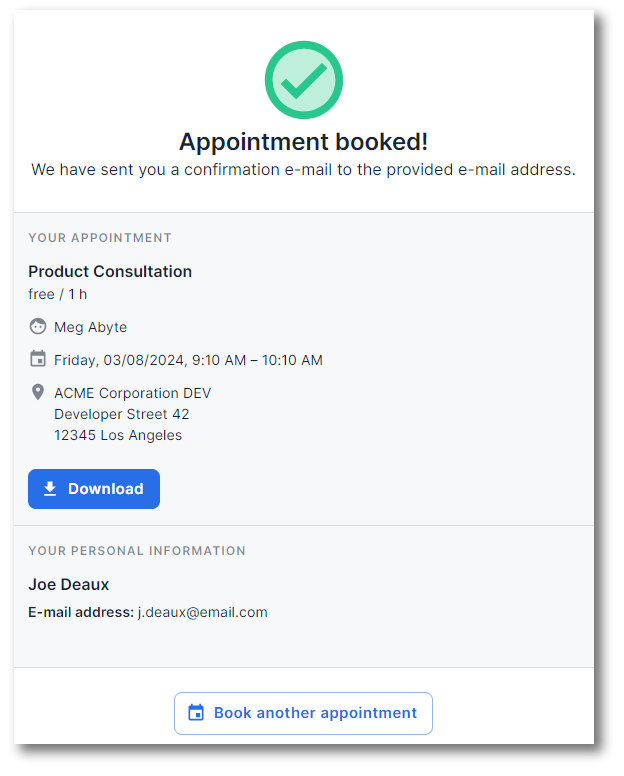
Task: Book another appointment
Action: 303,713
